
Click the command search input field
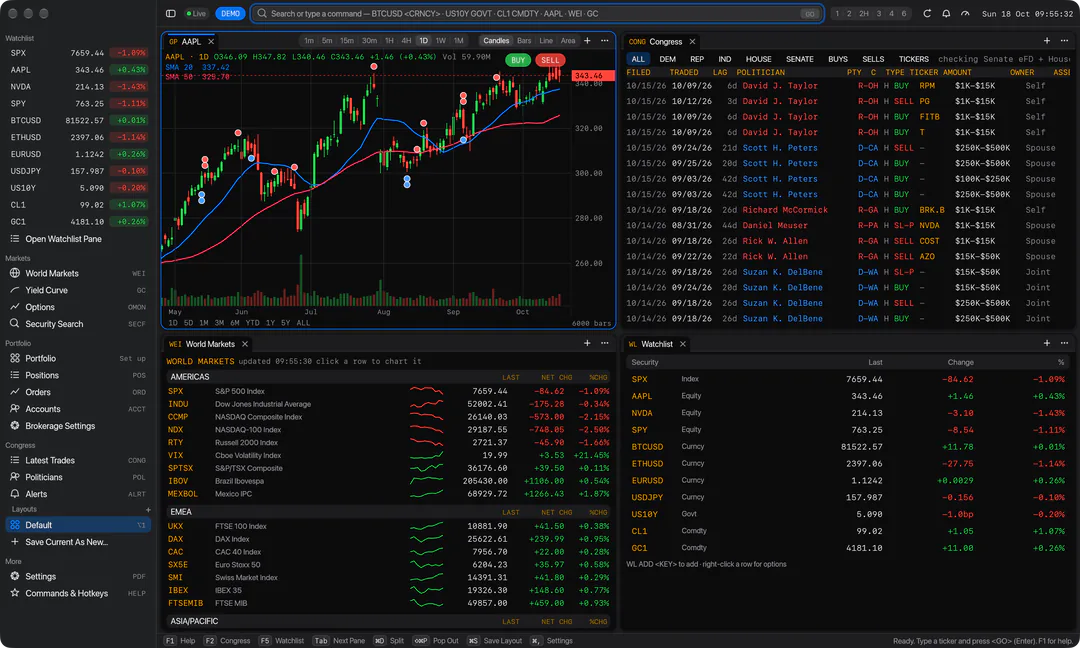(537, 14)
